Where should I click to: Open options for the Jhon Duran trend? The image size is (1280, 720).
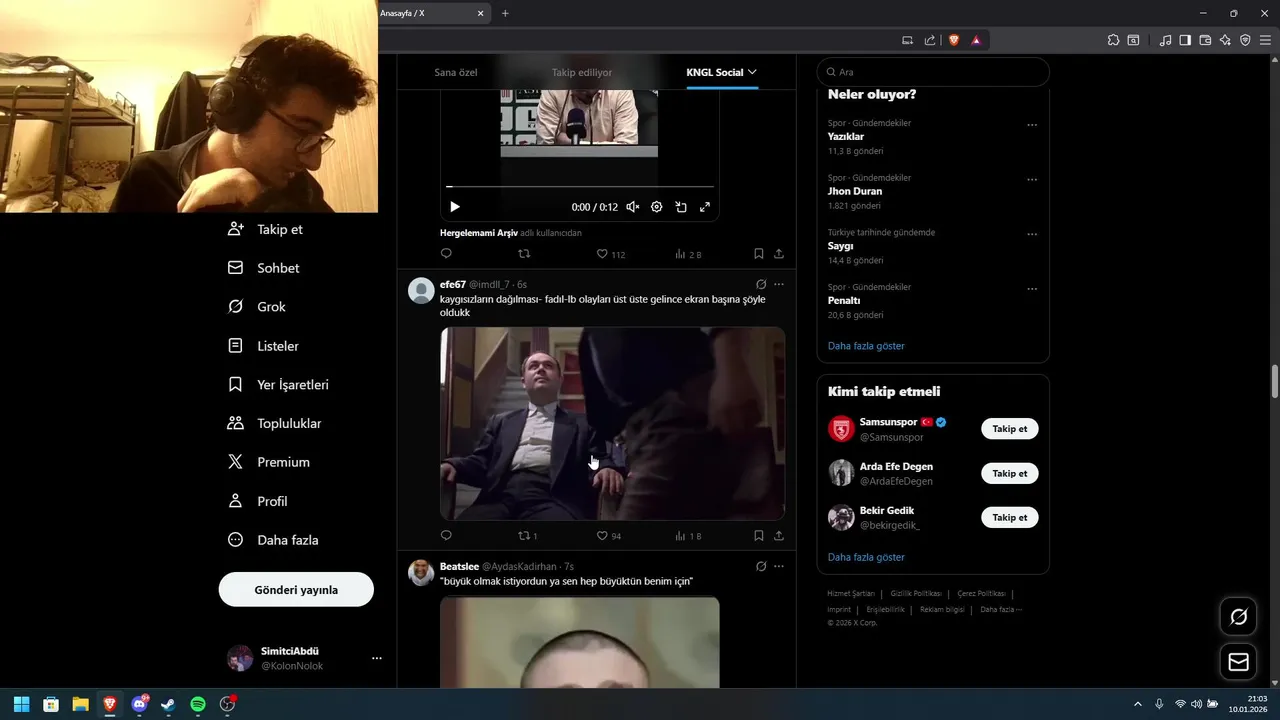[x=1032, y=180]
